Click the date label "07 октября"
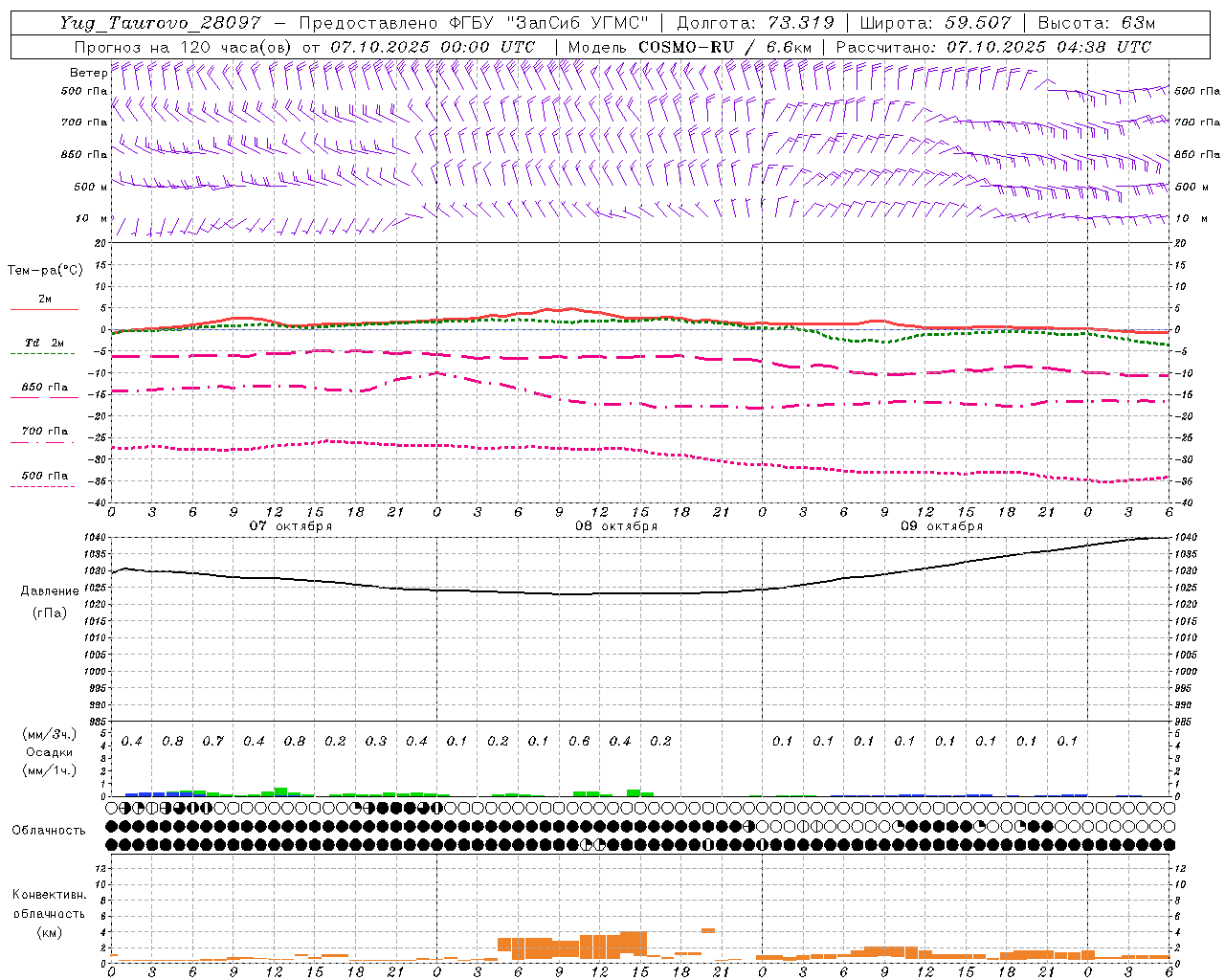The width and height of the screenshot is (1225, 980). click(x=291, y=526)
